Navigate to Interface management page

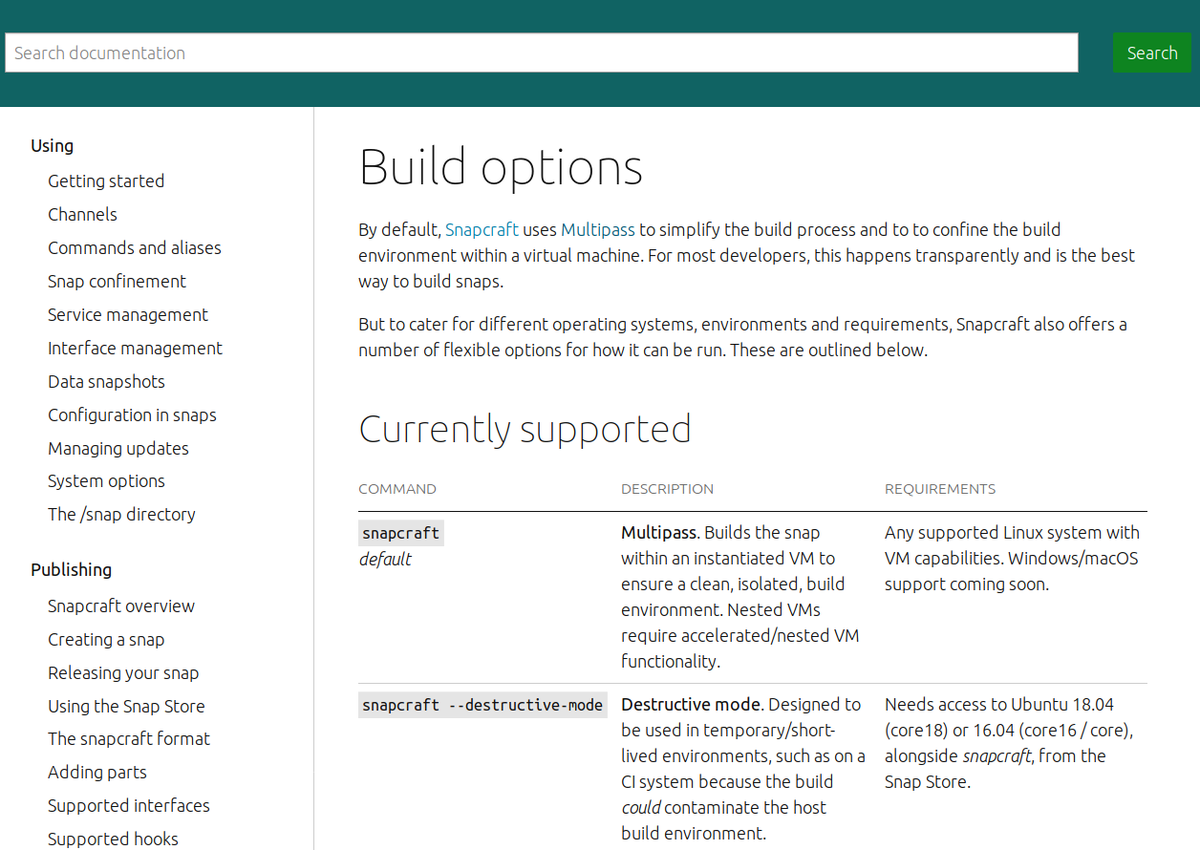(135, 348)
